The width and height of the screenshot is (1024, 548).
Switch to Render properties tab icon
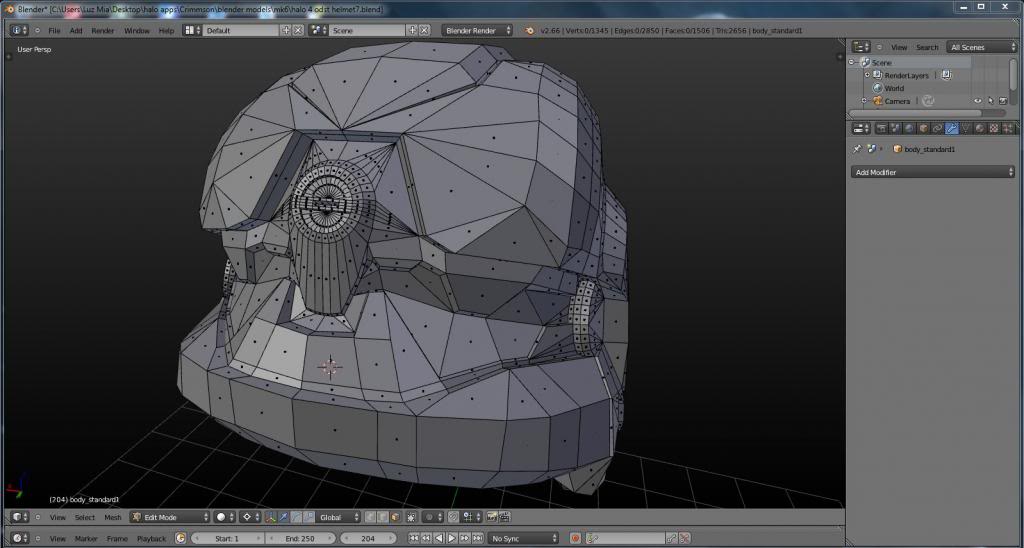coord(881,128)
